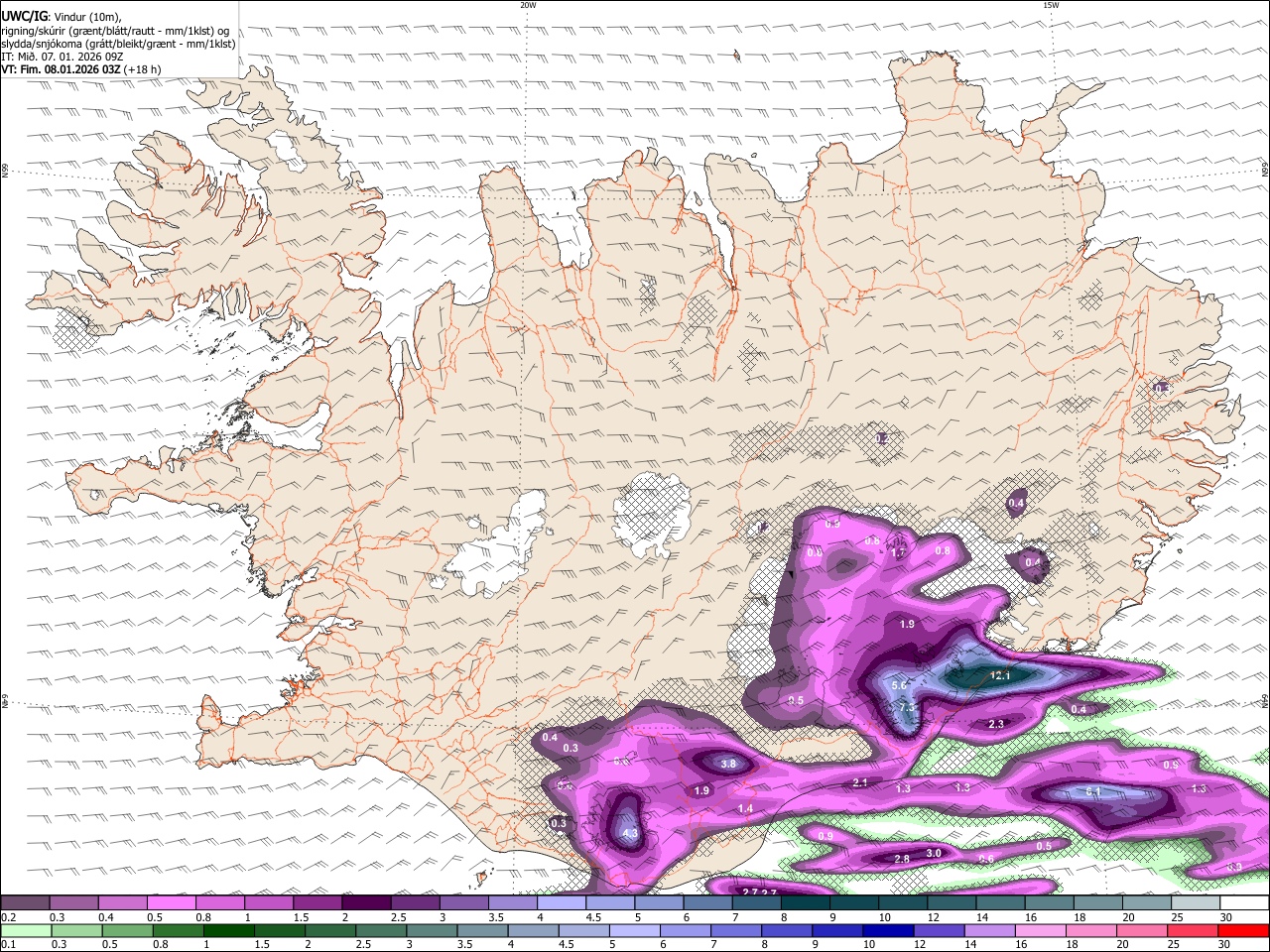Select upper legend swatch between 8 and 9
This screenshot has height=952, width=1270.
tap(804, 903)
